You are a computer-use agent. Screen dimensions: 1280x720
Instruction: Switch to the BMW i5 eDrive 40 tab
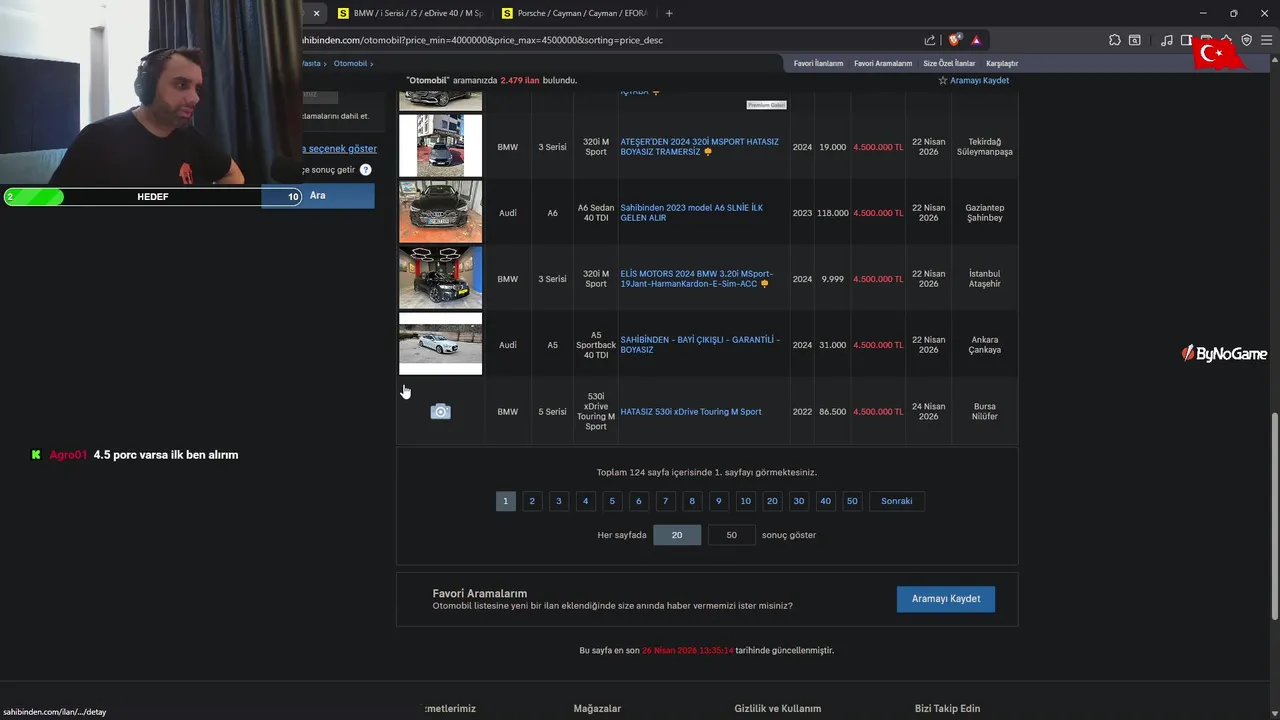[410, 13]
